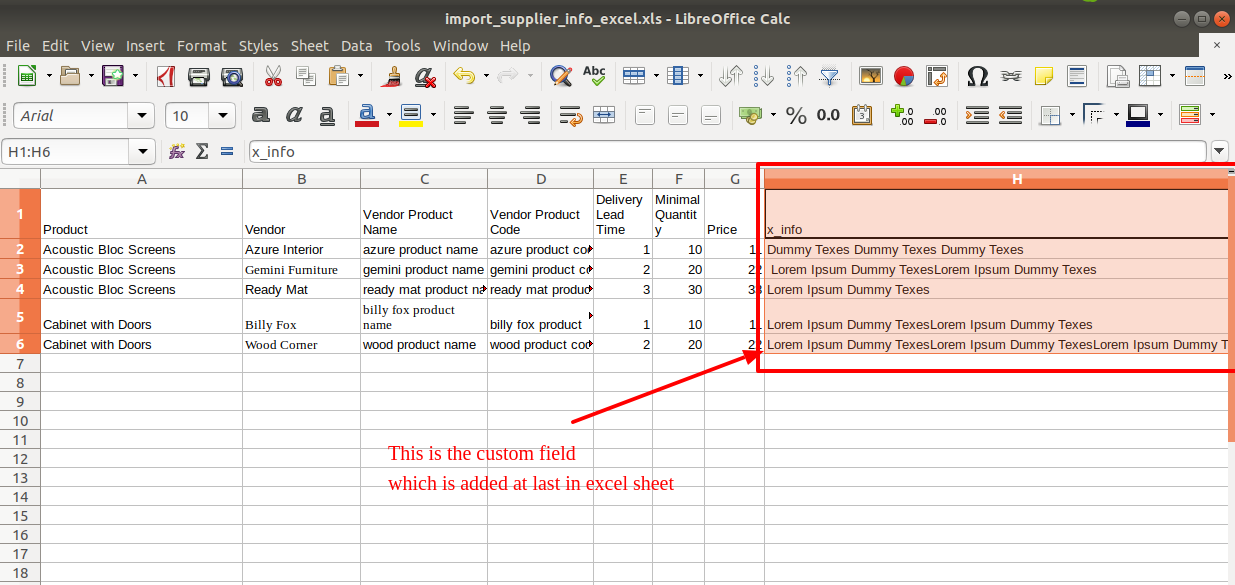Print the spreadsheet
Image resolution: width=1235 pixels, height=585 pixels.
[199, 76]
